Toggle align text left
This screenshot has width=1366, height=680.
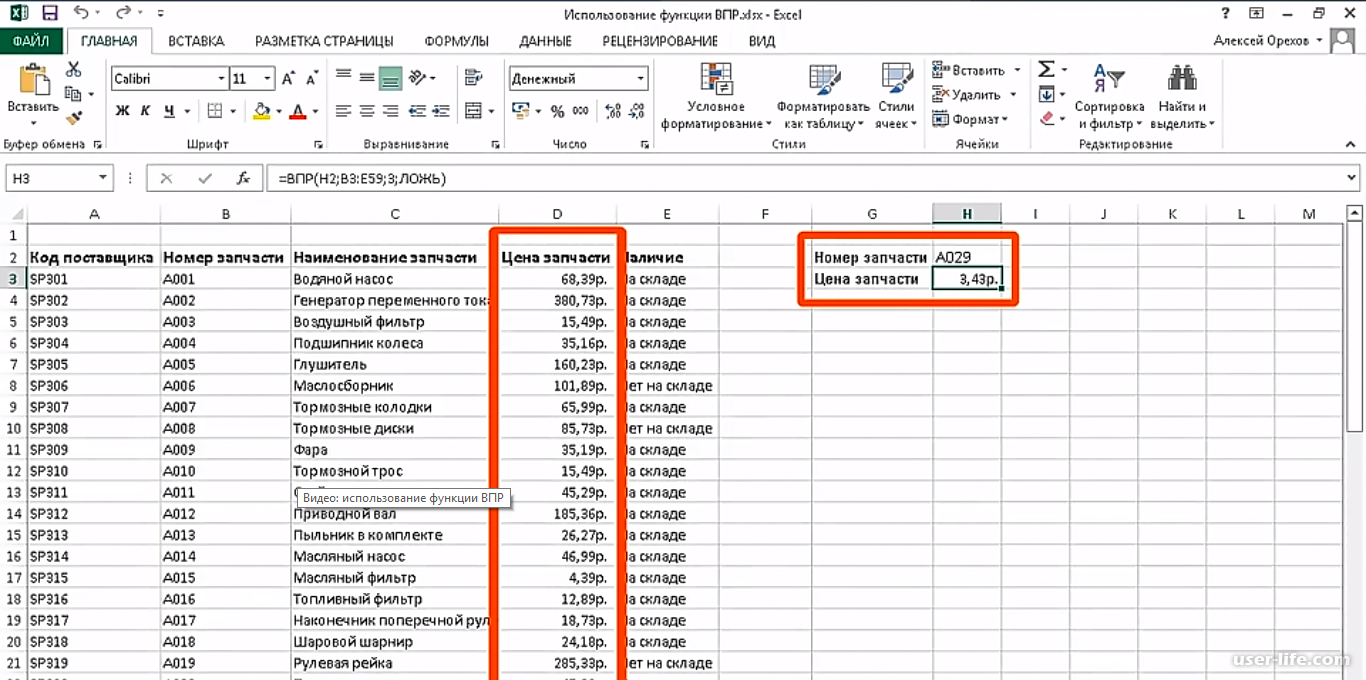(x=344, y=111)
